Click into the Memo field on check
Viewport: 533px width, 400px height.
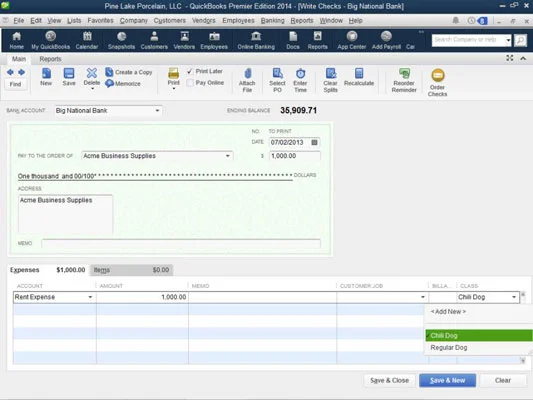(181, 243)
